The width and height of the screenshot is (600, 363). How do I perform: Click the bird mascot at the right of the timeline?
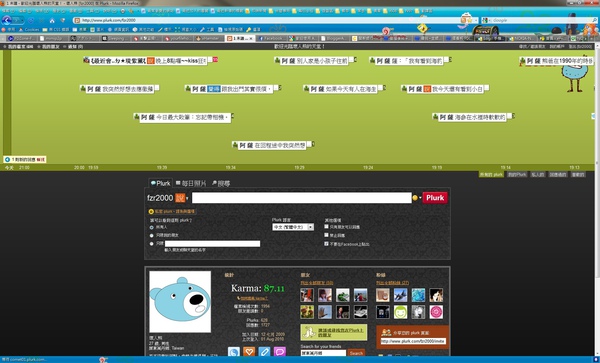coord(575,76)
